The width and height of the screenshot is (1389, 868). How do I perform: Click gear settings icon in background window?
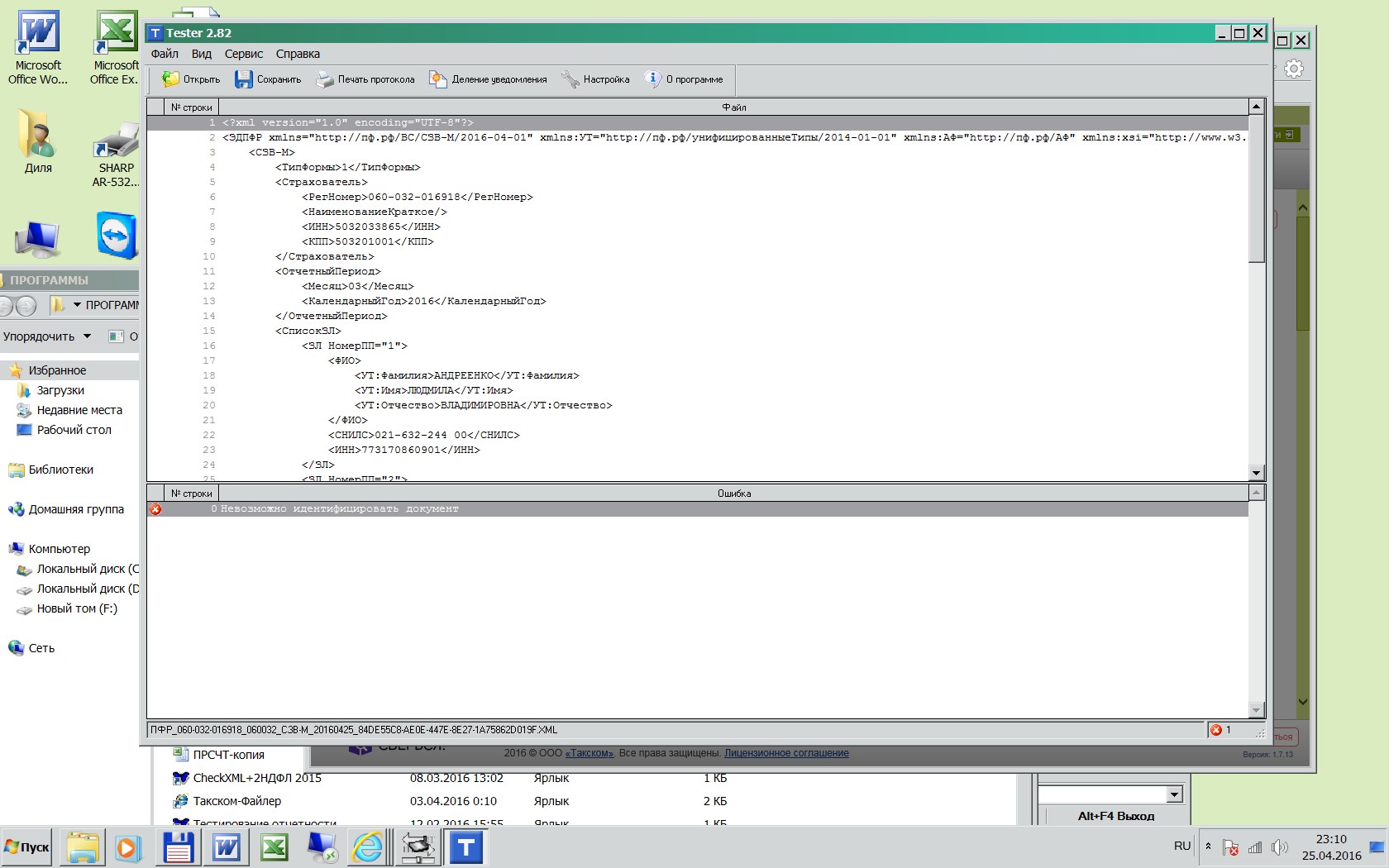pyautogui.click(x=1294, y=69)
